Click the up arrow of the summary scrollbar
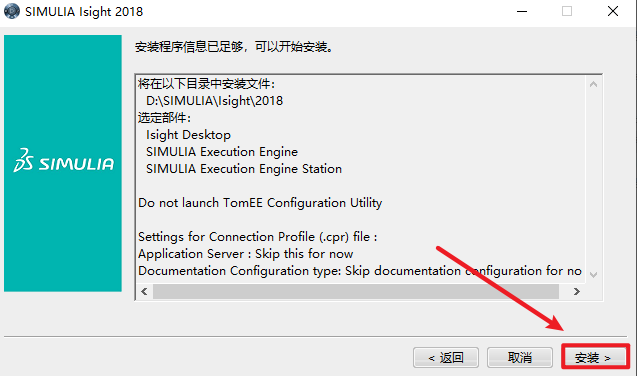Viewport: 637px width, 376px height. (594, 84)
